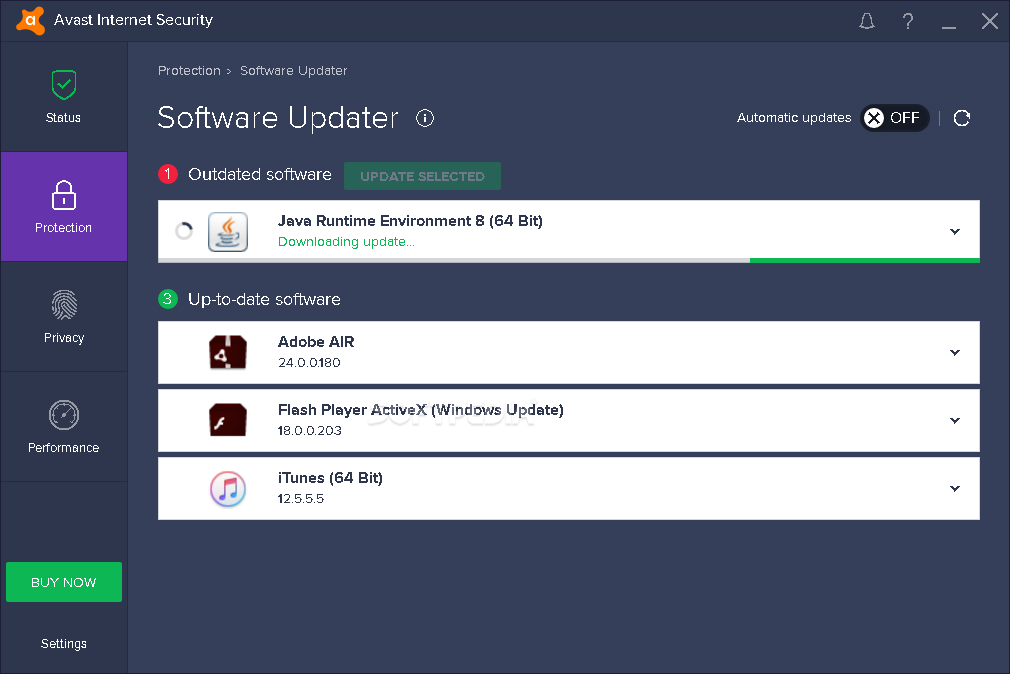Click version 12.5.5.5 text

[x=301, y=499]
